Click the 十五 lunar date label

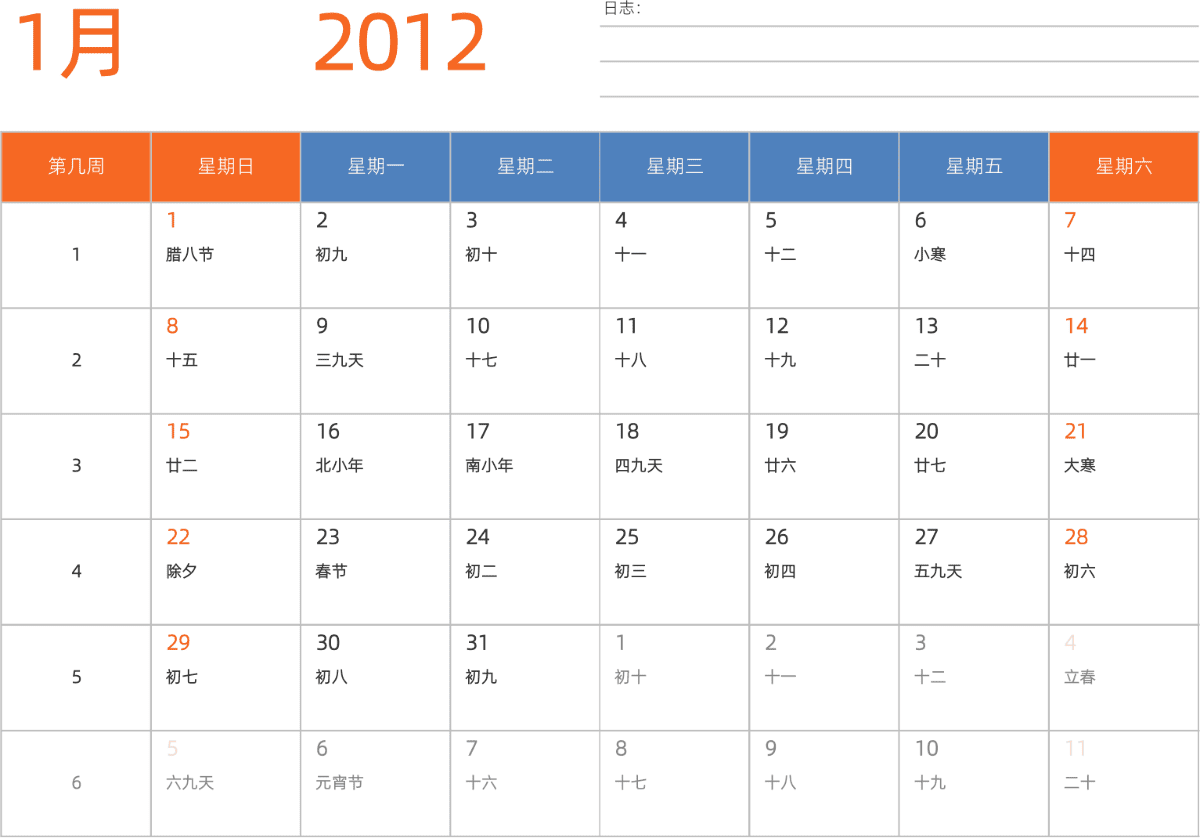[182, 360]
